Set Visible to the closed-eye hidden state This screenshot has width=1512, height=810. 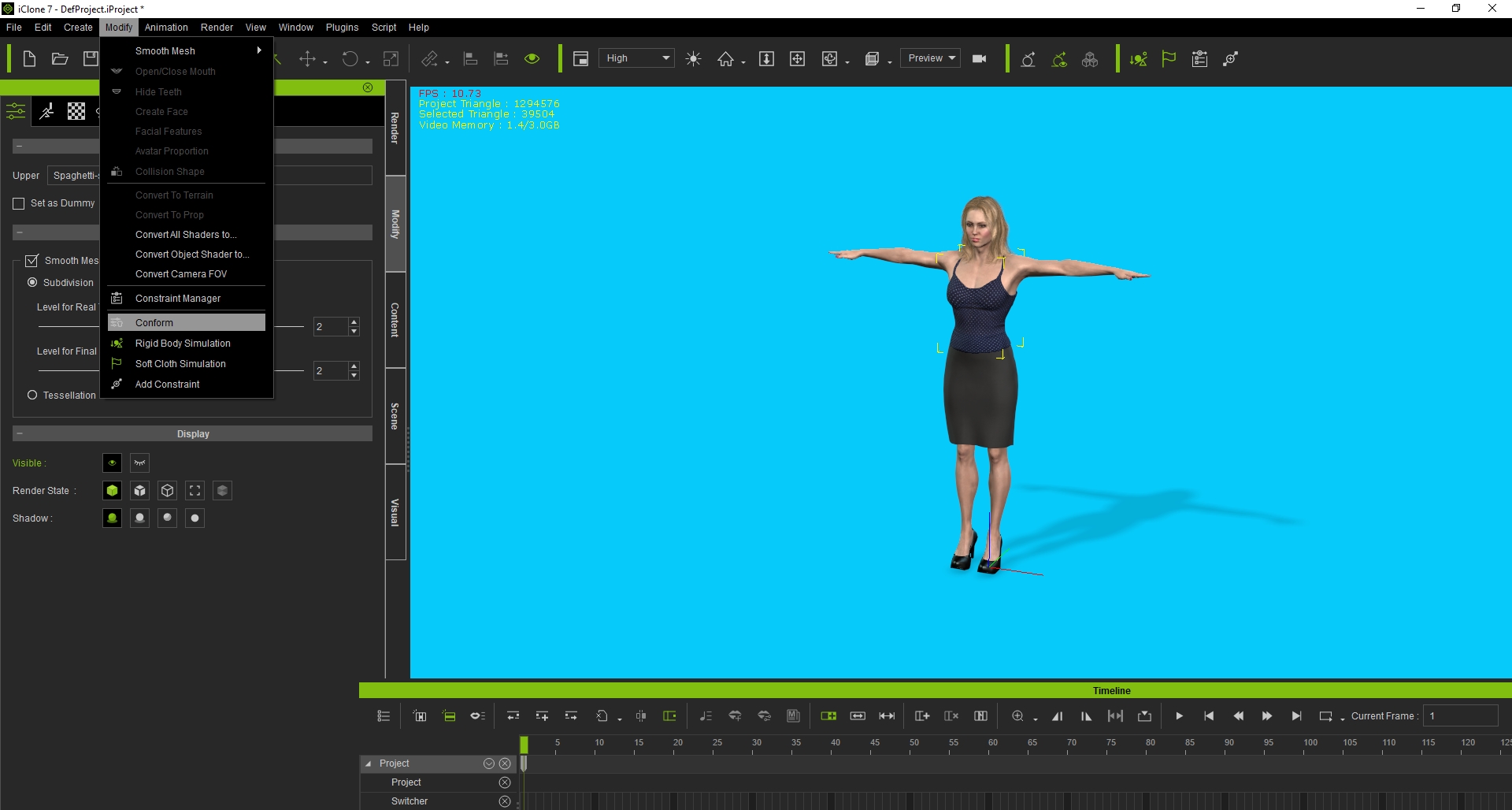pyautogui.click(x=139, y=463)
